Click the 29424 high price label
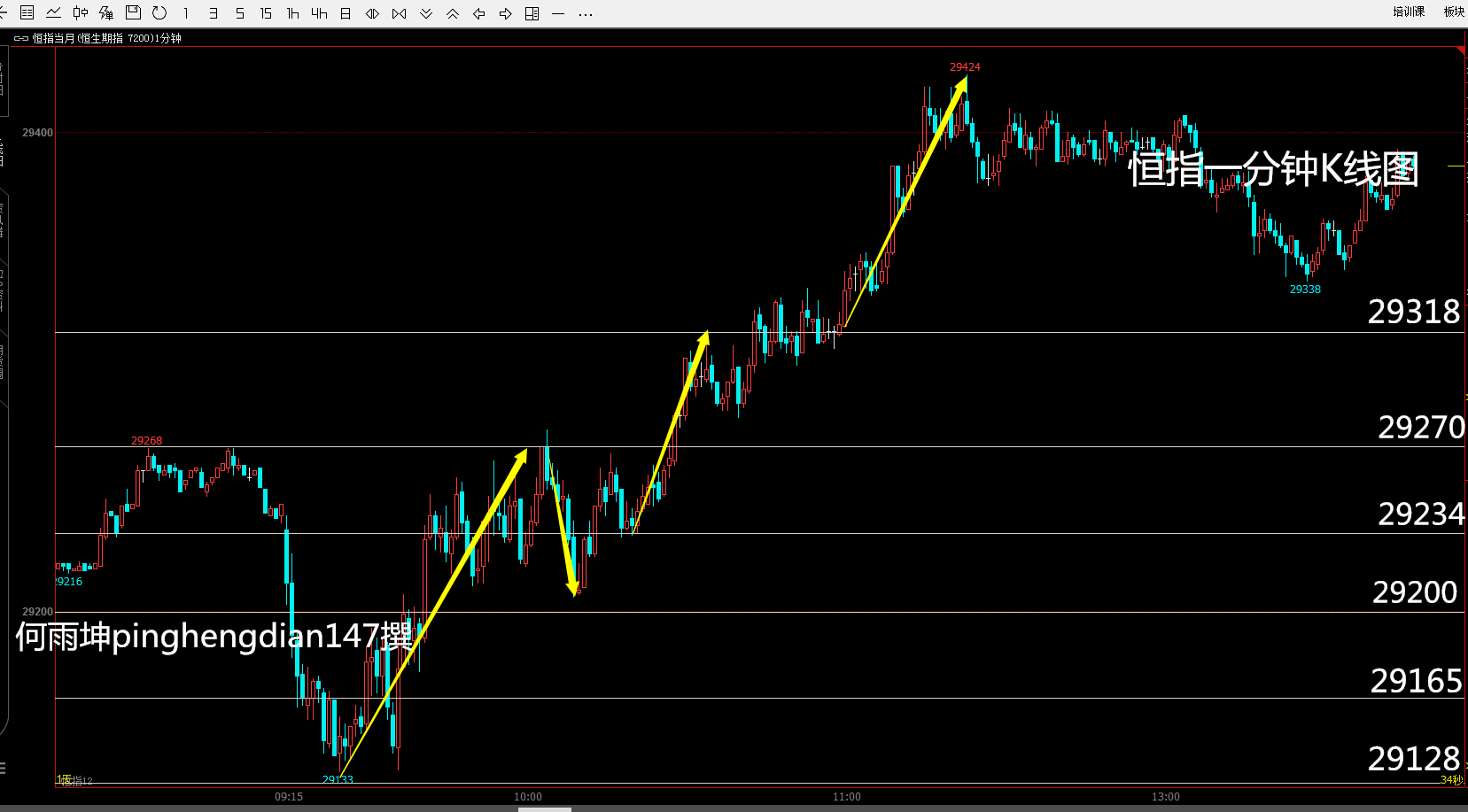1468x812 pixels. [x=965, y=67]
